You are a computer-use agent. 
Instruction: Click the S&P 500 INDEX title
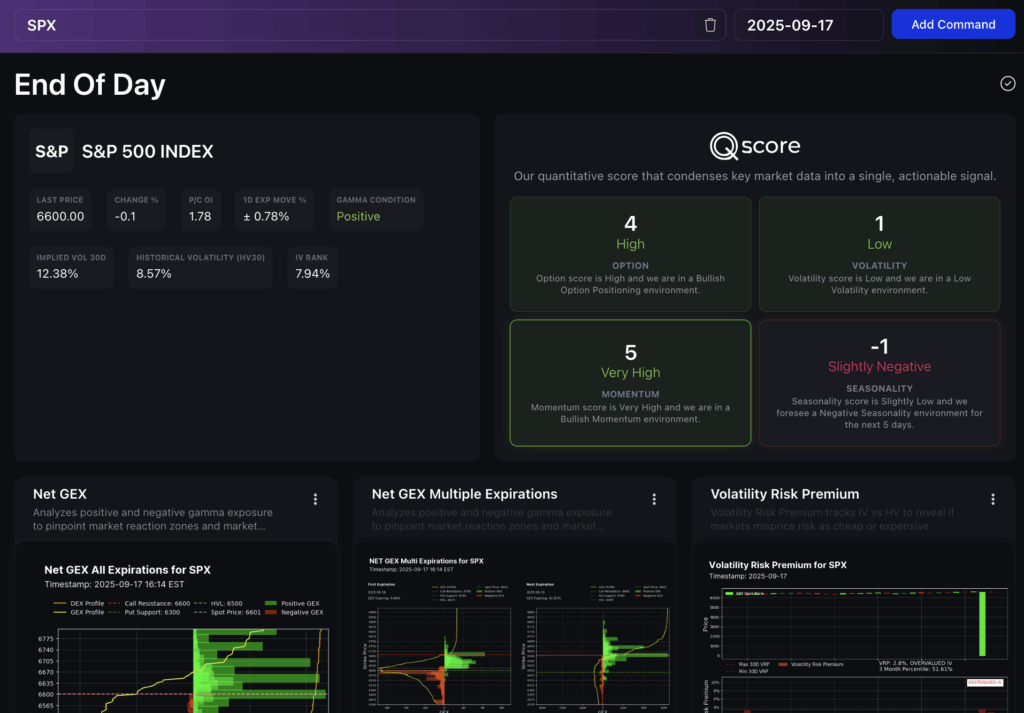tap(148, 151)
